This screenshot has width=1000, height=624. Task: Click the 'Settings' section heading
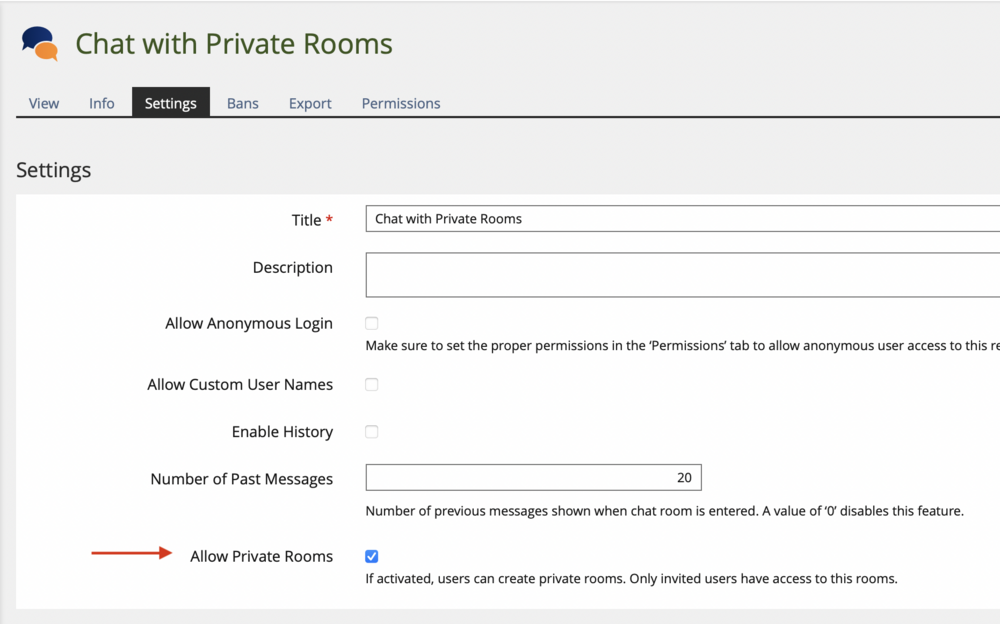(54, 170)
